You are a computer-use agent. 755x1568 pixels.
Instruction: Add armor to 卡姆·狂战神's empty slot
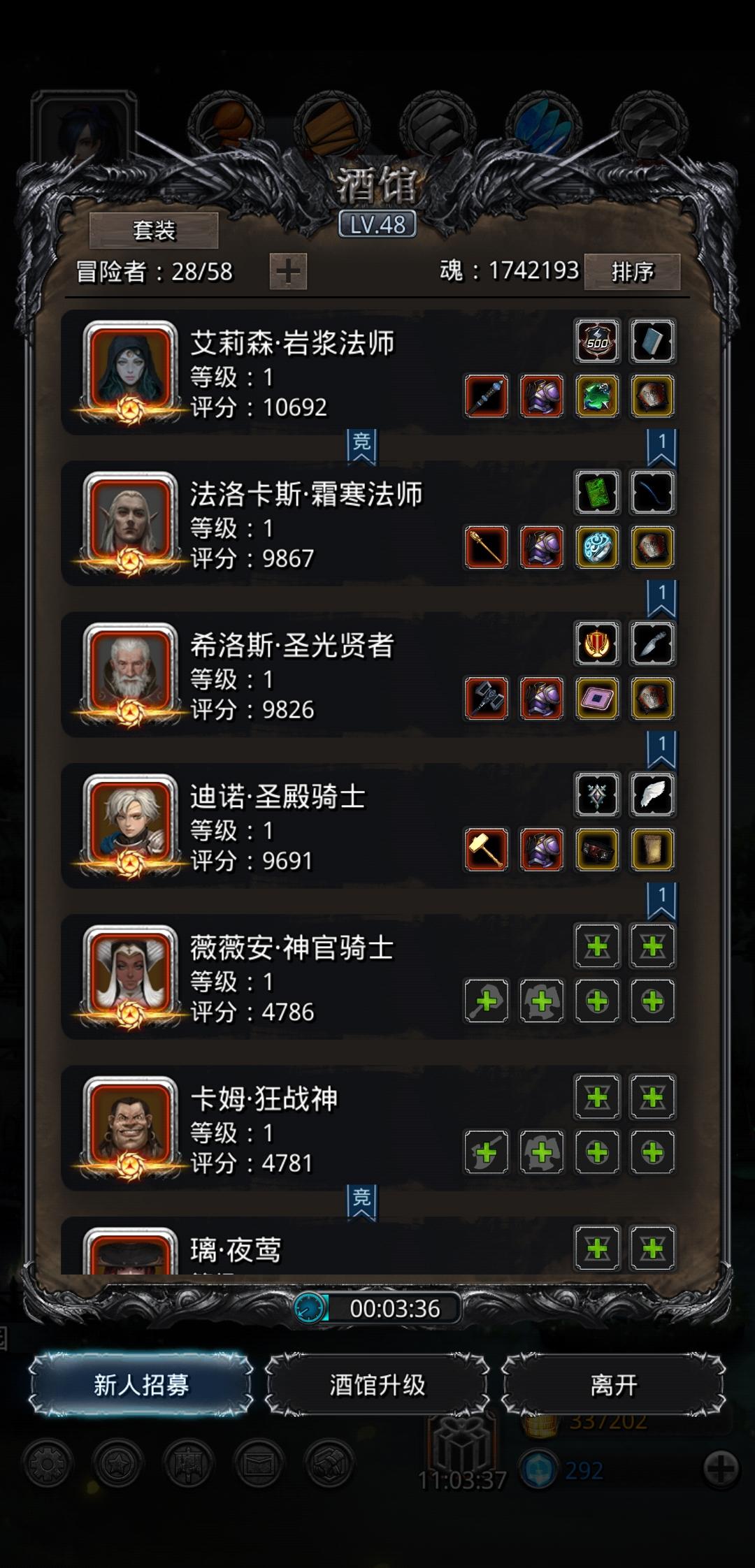542,1152
